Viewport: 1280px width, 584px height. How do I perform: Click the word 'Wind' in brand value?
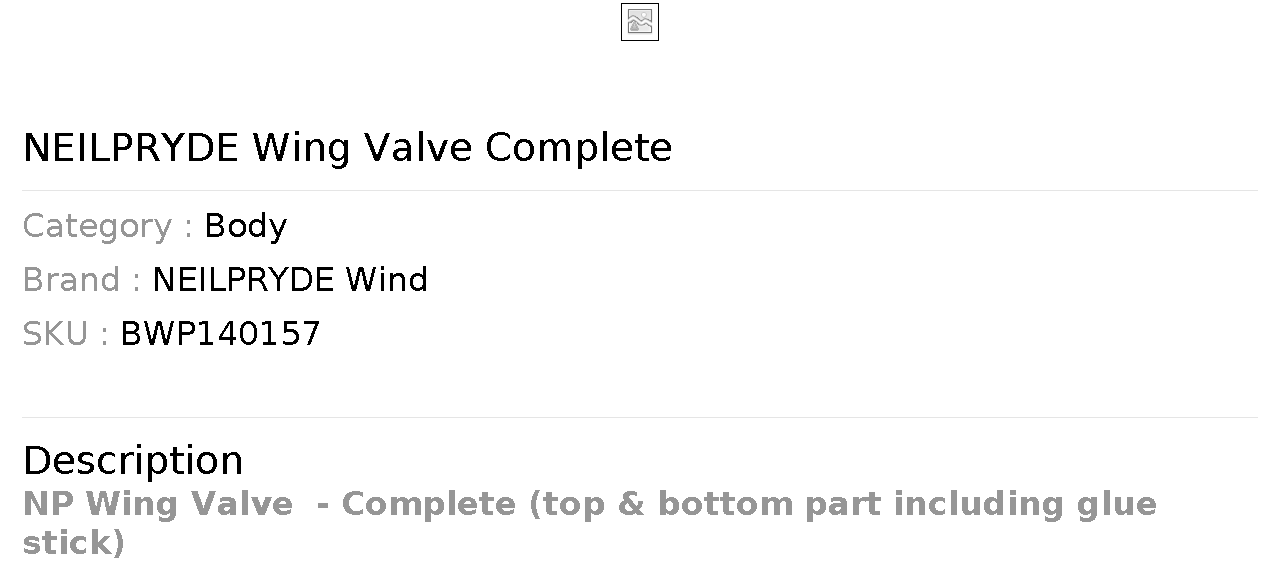click(387, 280)
